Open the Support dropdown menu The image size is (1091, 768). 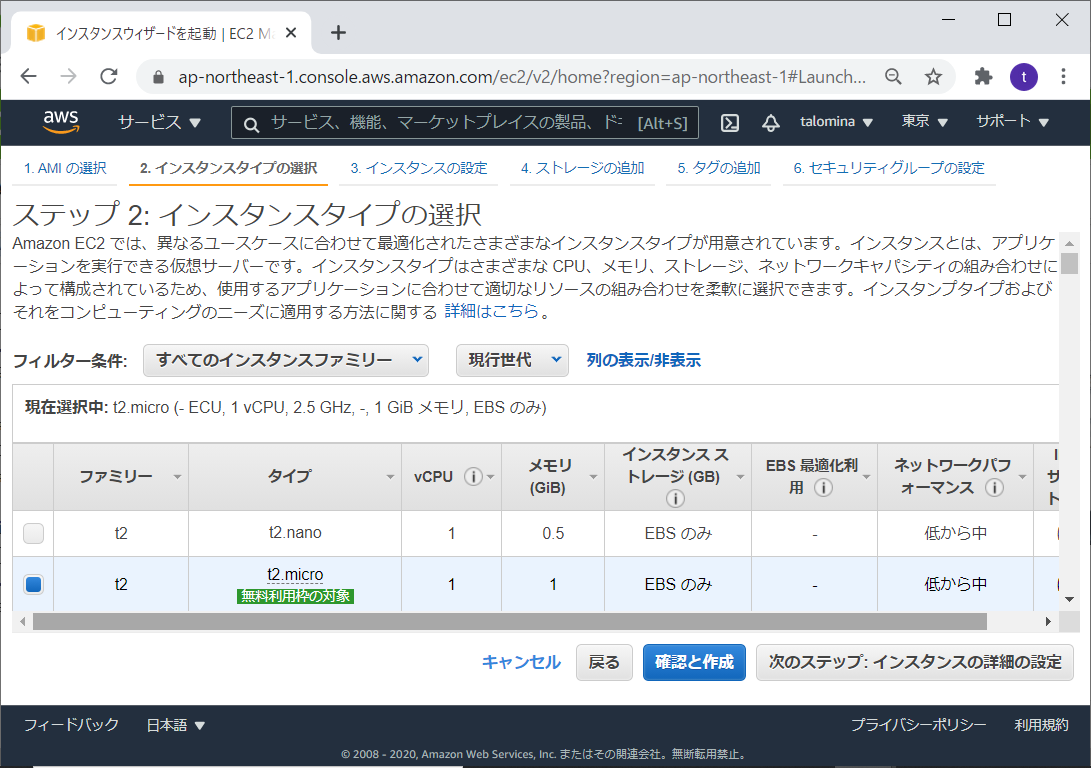click(1012, 122)
